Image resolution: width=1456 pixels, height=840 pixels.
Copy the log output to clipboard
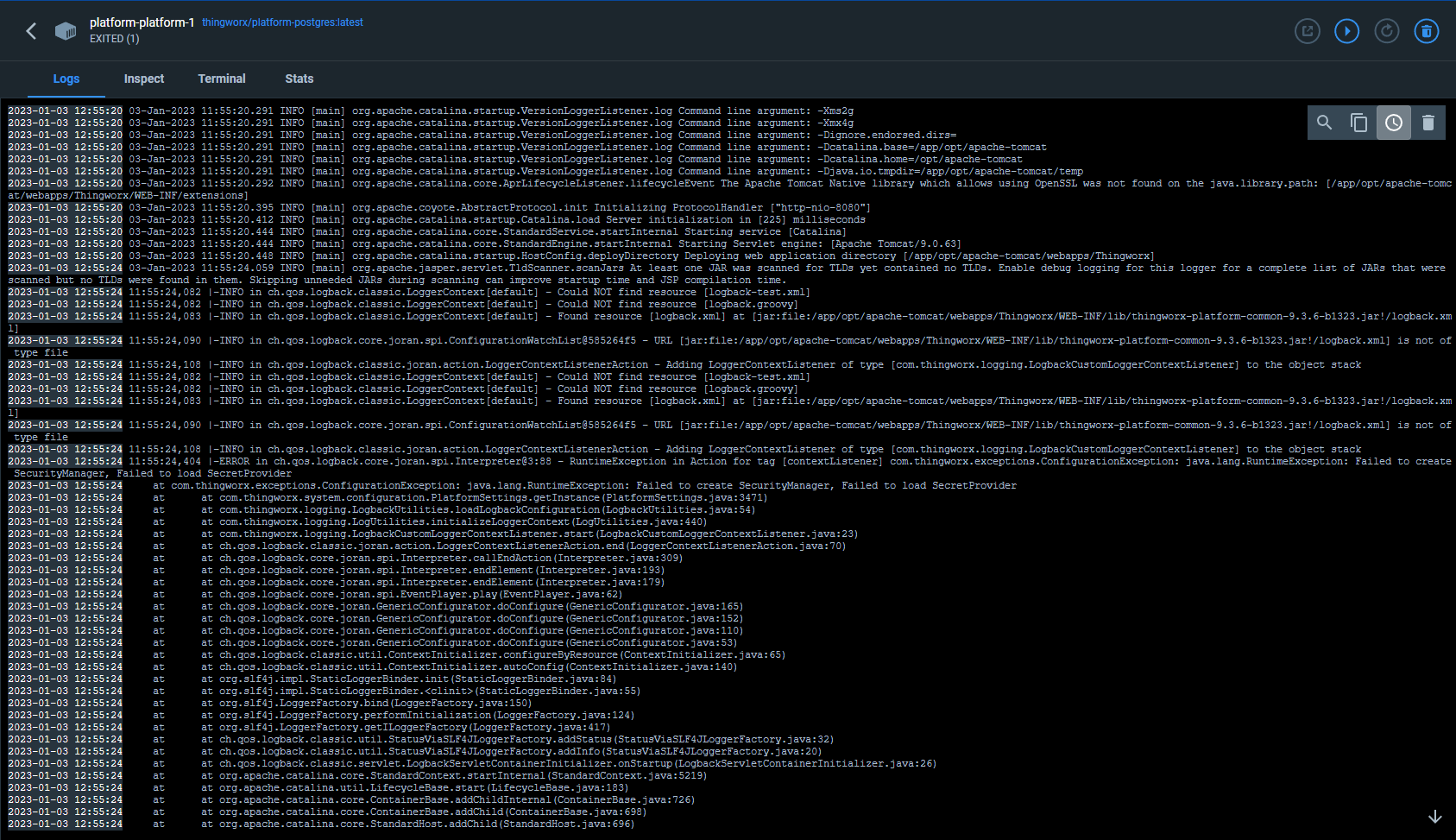tap(1359, 123)
